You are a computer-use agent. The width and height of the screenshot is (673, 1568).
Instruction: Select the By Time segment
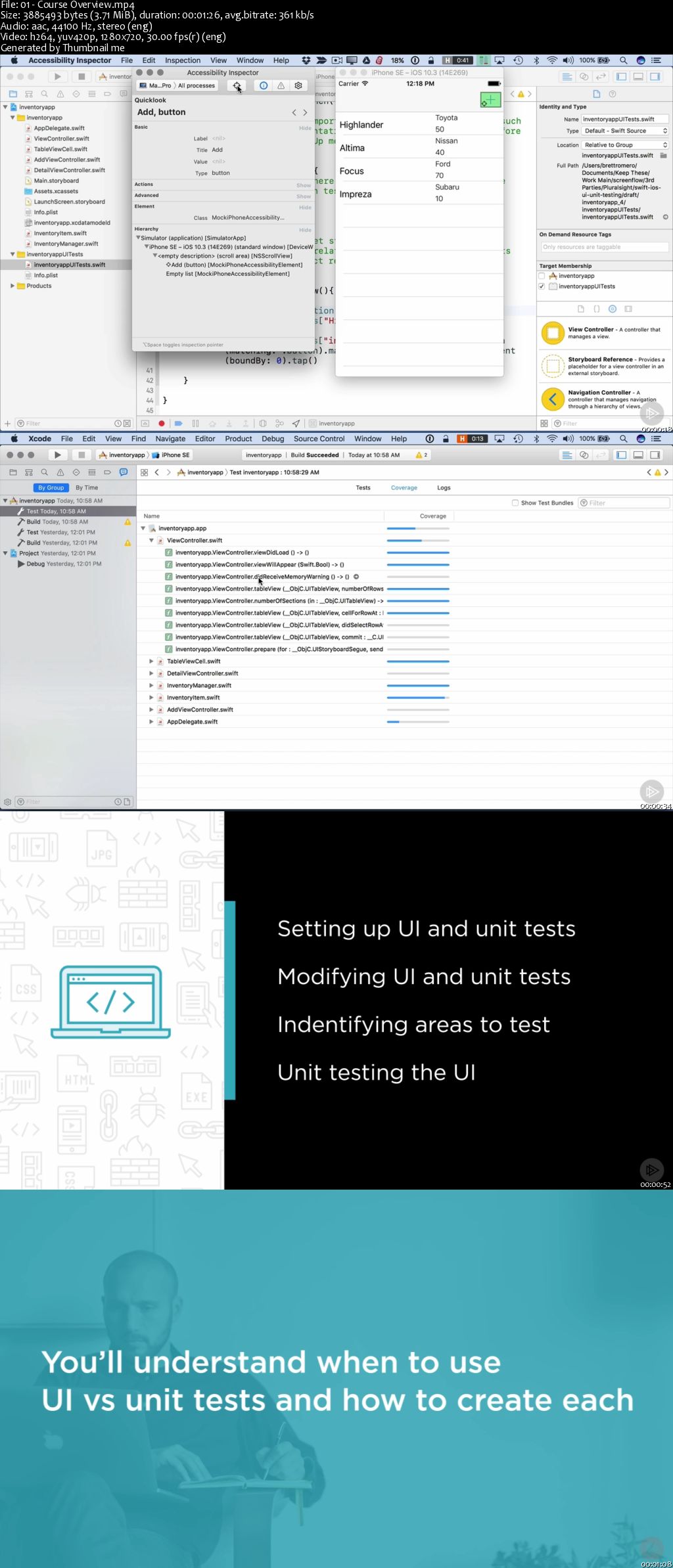pos(87,488)
